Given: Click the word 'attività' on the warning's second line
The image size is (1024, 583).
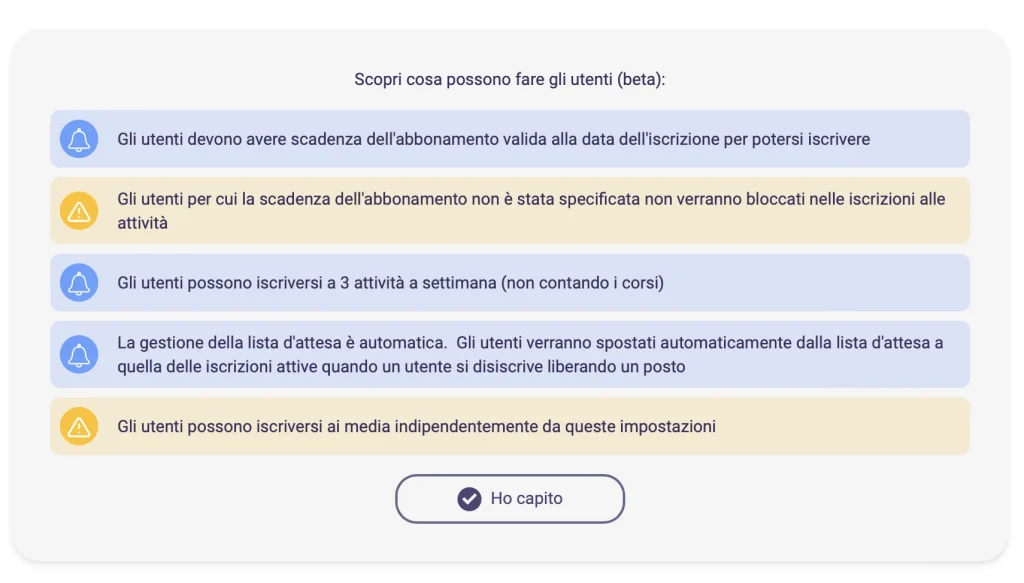Looking at the screenshot, I should coord(142,223).
